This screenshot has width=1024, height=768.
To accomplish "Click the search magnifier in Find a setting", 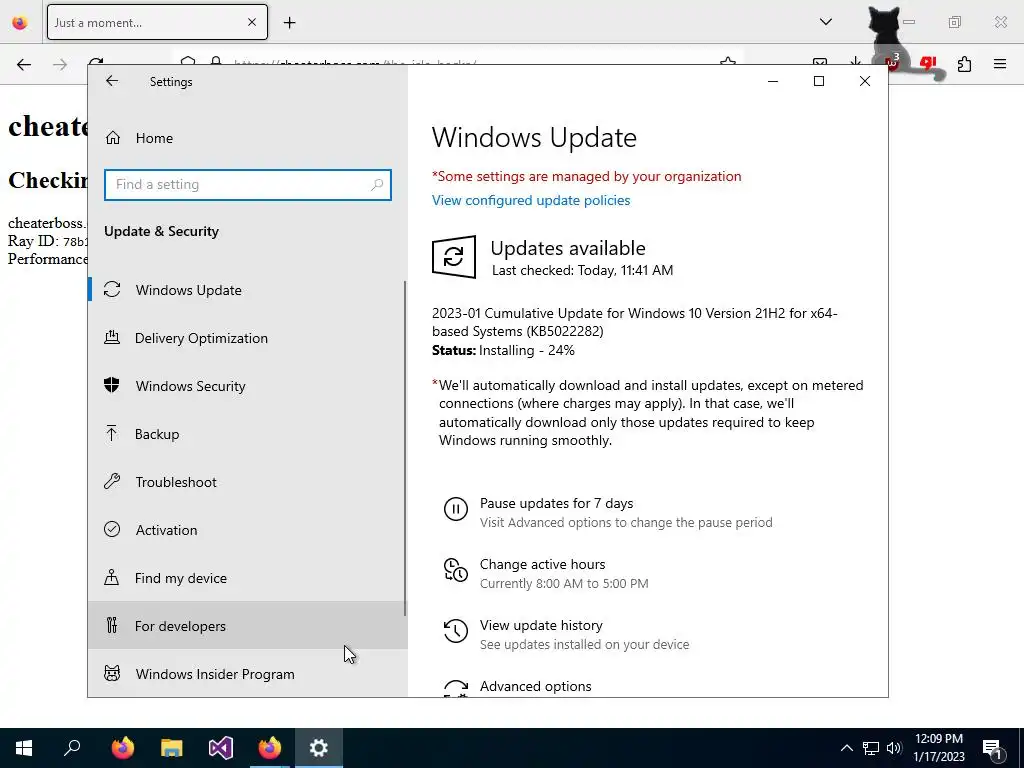I will tap(377, 185).
